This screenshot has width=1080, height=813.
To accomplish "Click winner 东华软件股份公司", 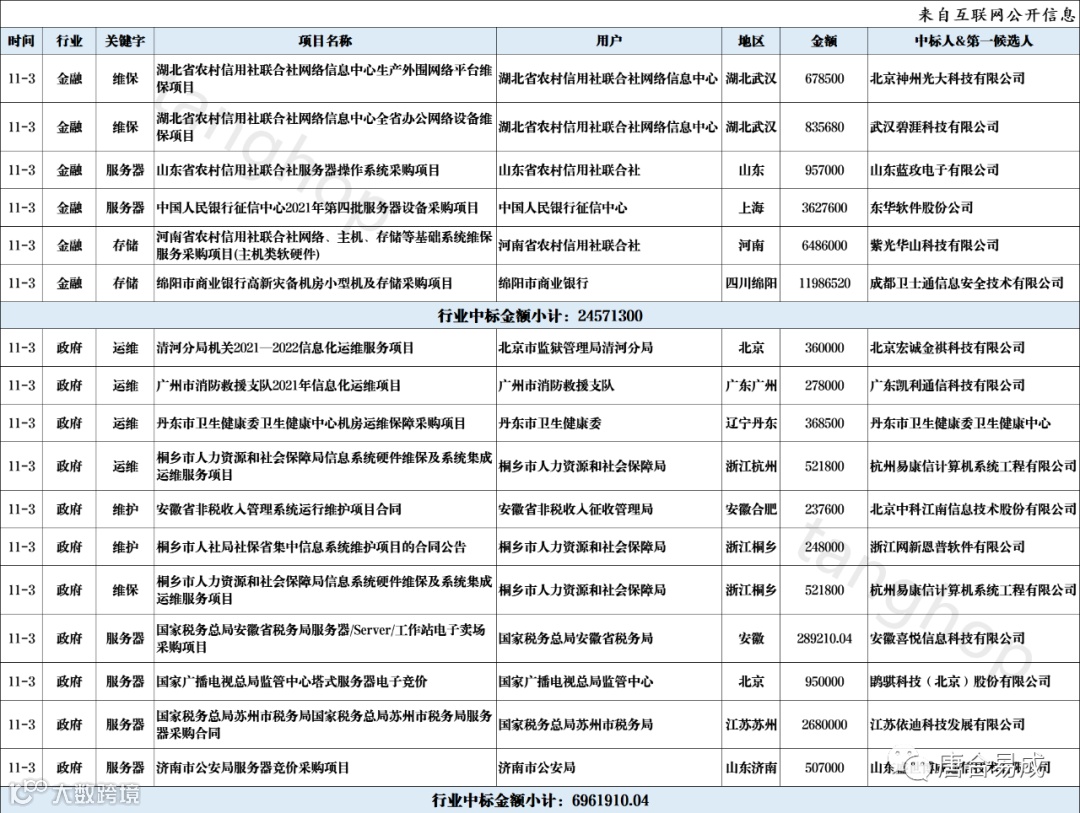I will [921, 207].
